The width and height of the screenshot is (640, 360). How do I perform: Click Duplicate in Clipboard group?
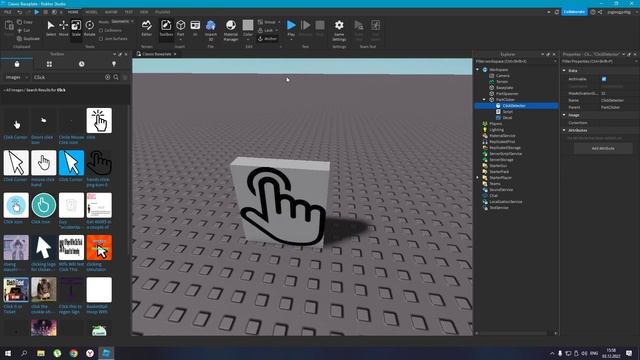[x=29, y=39]
